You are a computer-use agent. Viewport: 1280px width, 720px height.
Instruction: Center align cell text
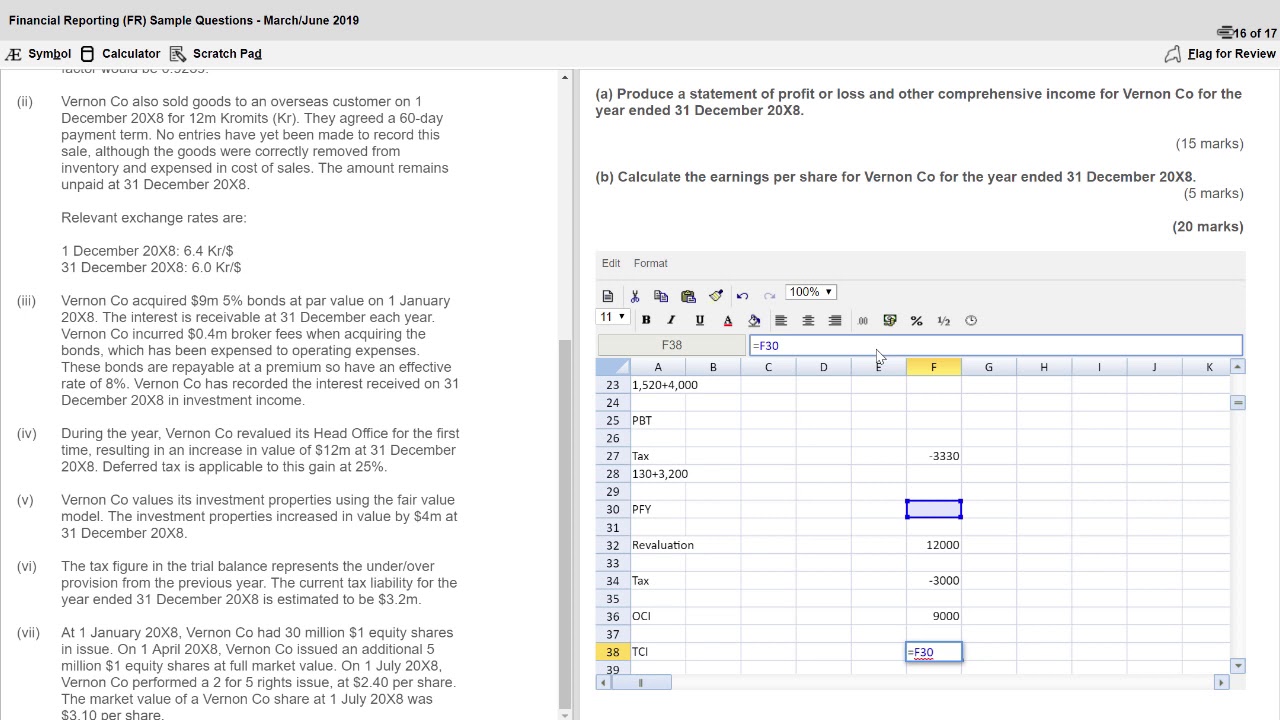[808, 321]
